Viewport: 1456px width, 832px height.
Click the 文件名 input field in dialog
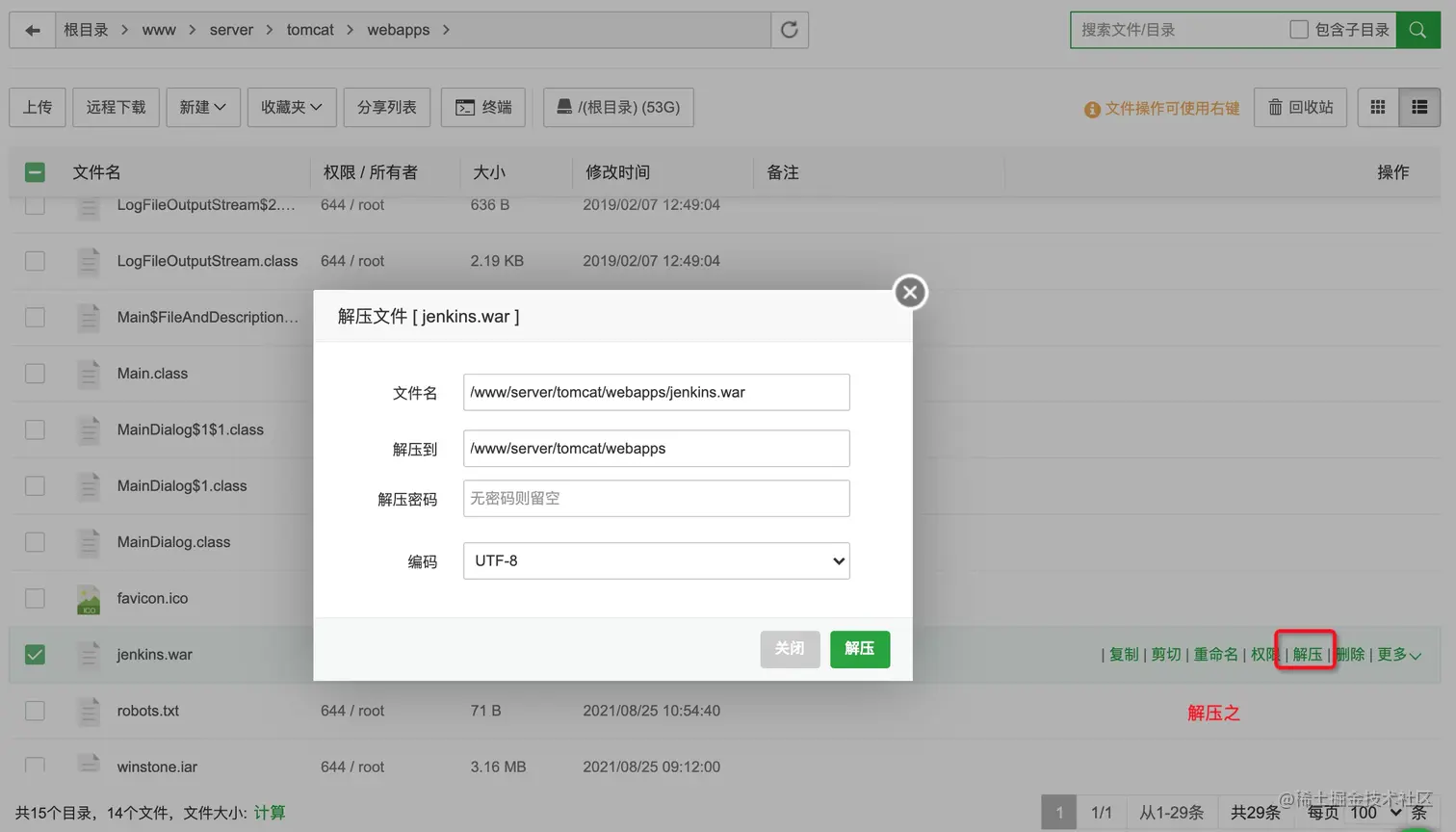click(x=657, y=392)
